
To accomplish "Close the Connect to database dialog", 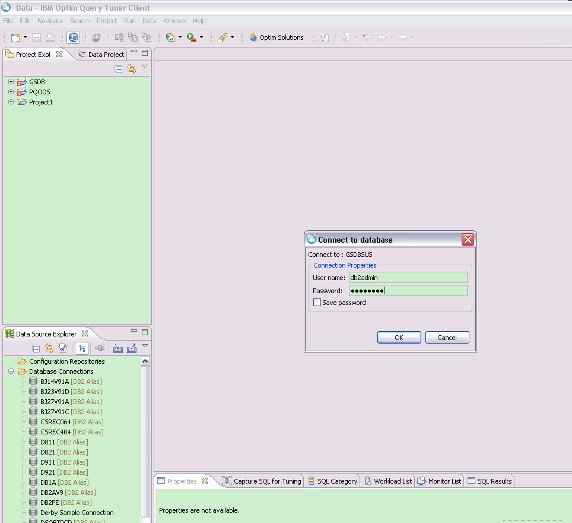I will pyautogui.click(x=468, y=240).
